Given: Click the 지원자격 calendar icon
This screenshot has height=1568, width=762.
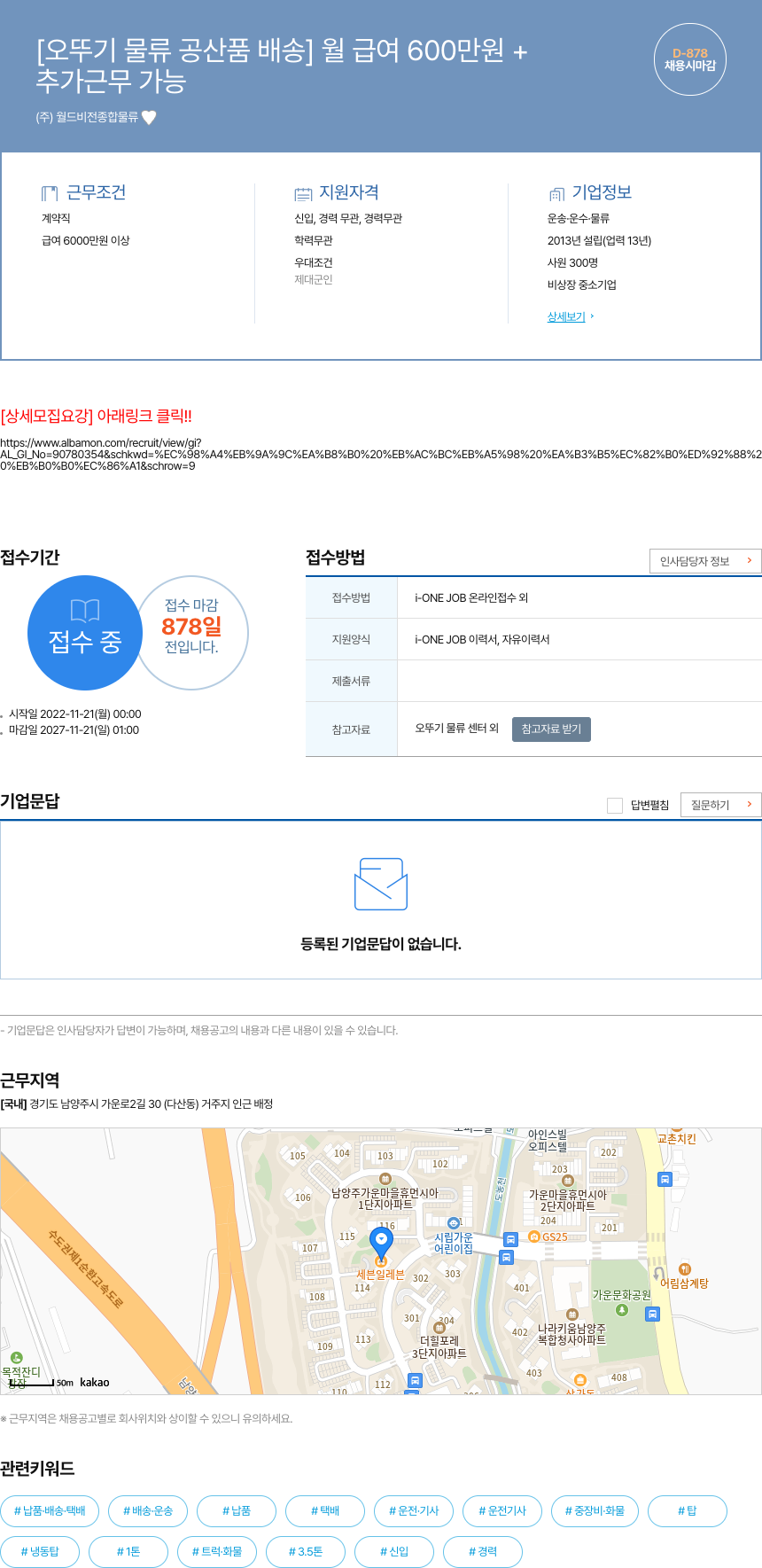Looking at the screenshot, I should click(303, 193).
